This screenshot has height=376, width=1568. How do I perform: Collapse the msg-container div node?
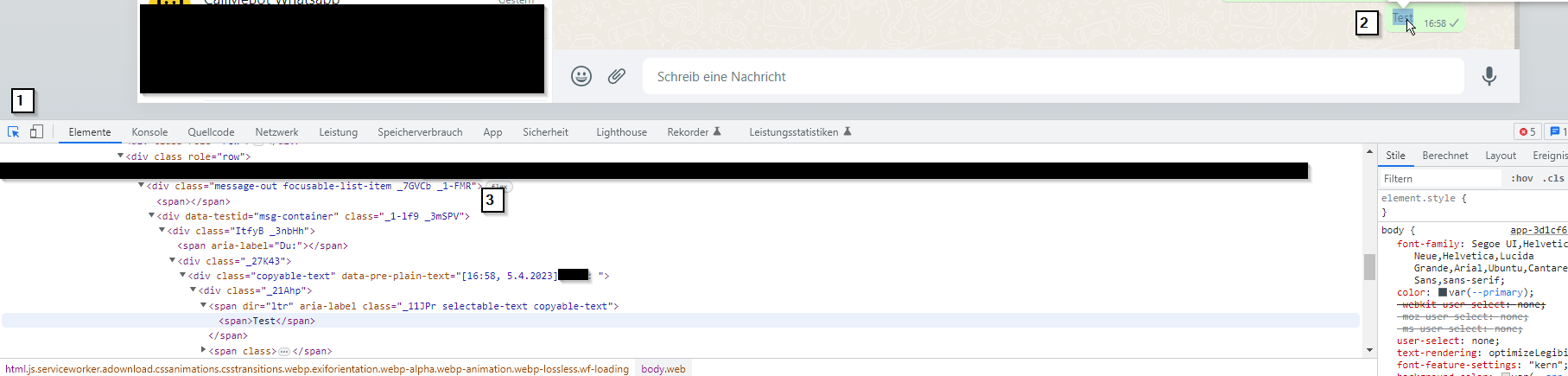click(151, 216)
